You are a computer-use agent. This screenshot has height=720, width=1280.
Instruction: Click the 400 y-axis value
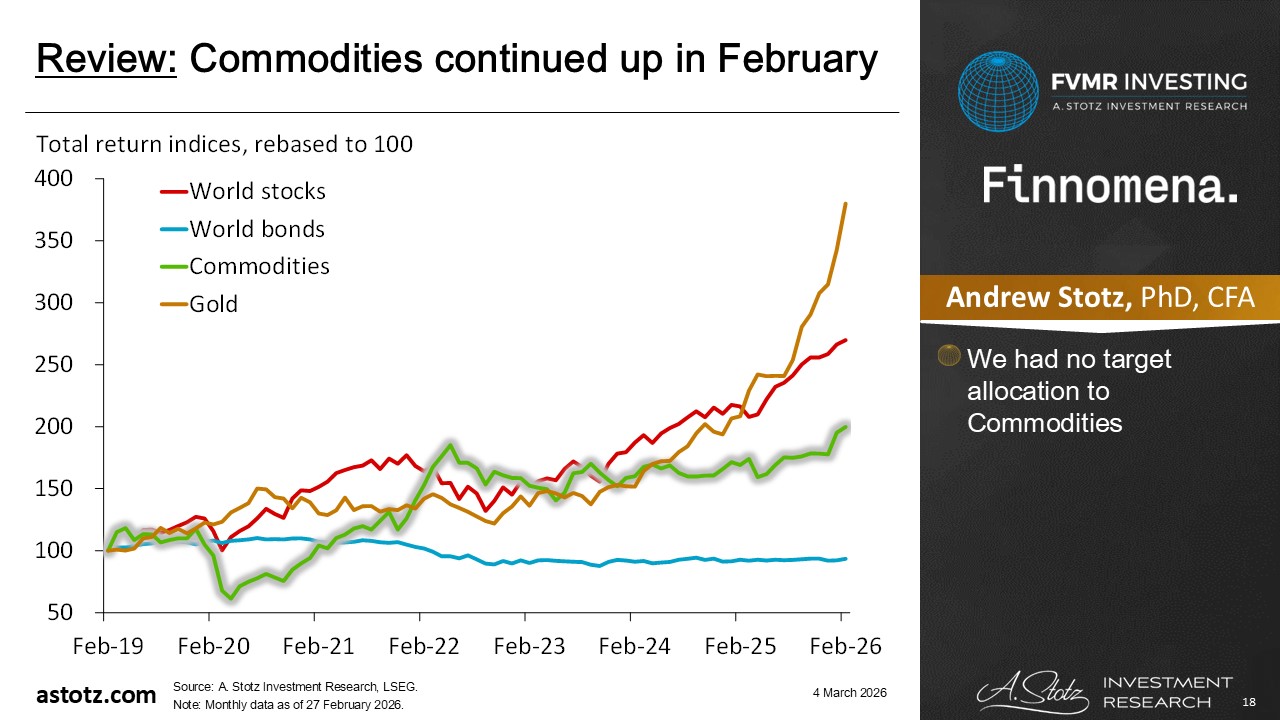tap(55, 179)
